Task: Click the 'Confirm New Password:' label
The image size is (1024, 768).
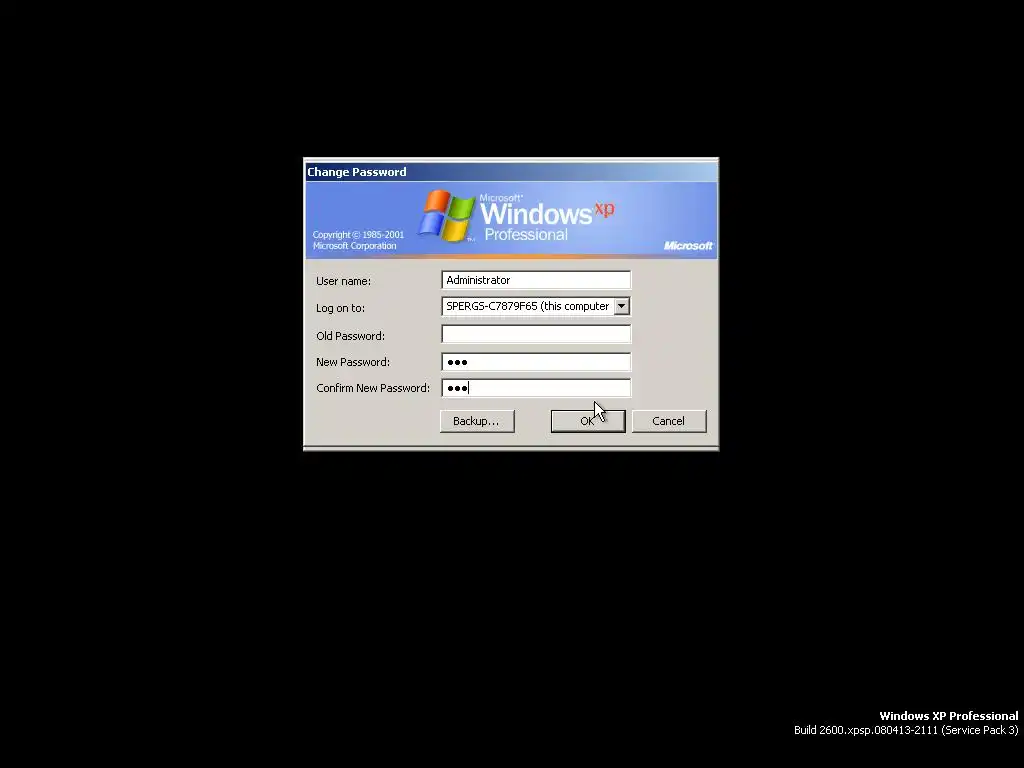Action: pyautogui.click(x=373, y=388)
